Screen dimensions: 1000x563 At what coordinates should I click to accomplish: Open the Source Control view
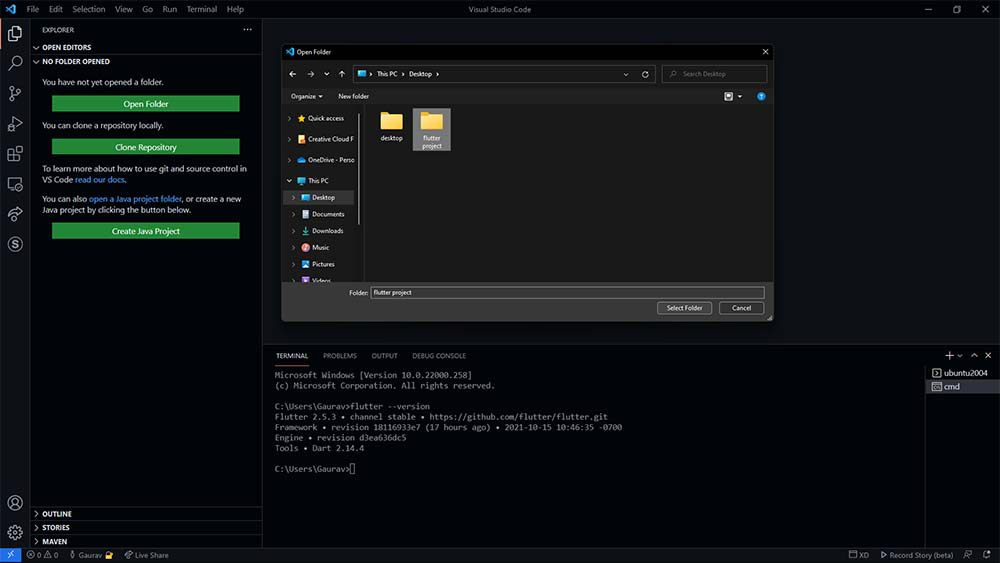click(x=15, y=93)
